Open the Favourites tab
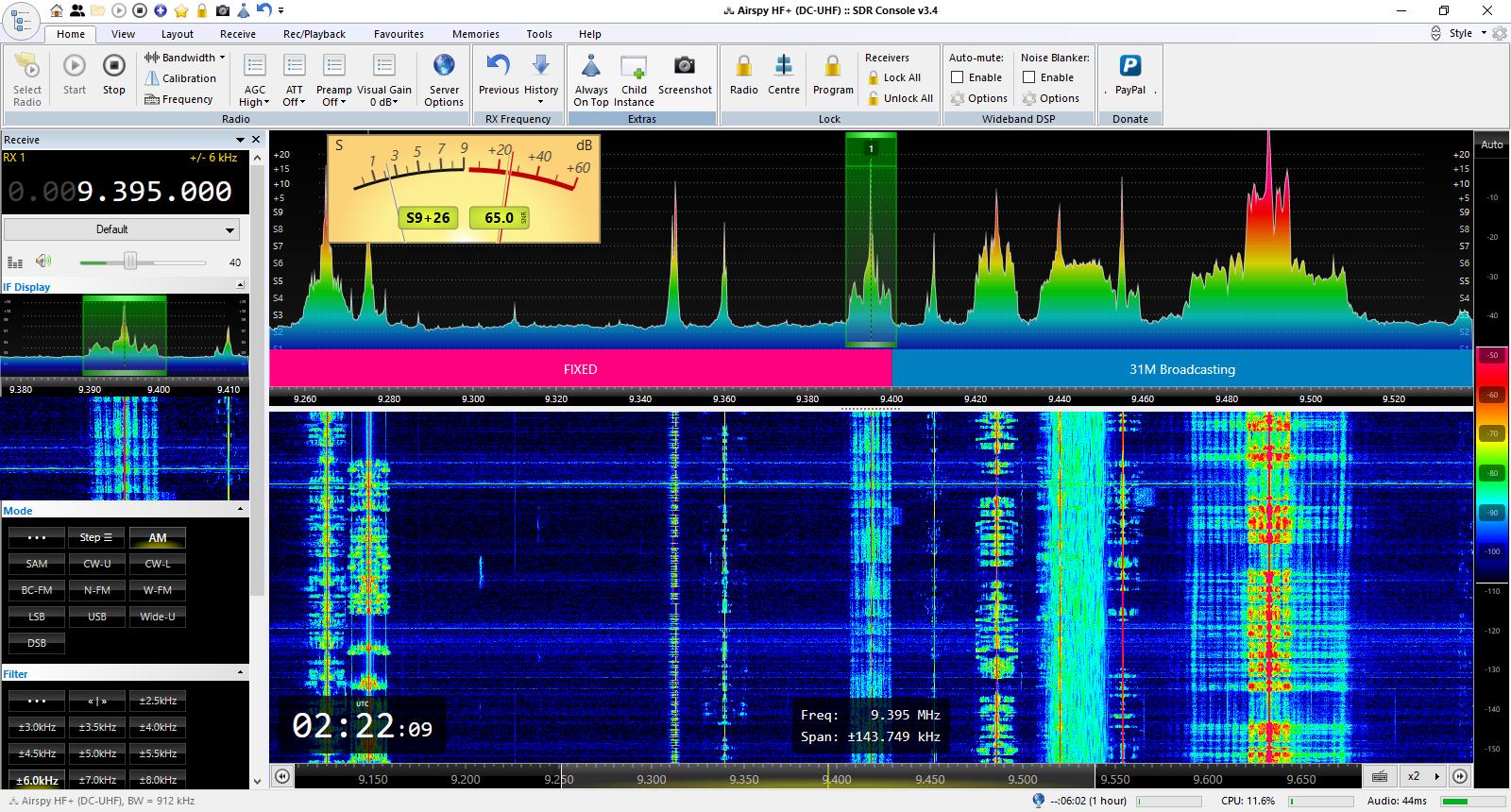Viewport: 1511px width, 812px height. [399, 34]
